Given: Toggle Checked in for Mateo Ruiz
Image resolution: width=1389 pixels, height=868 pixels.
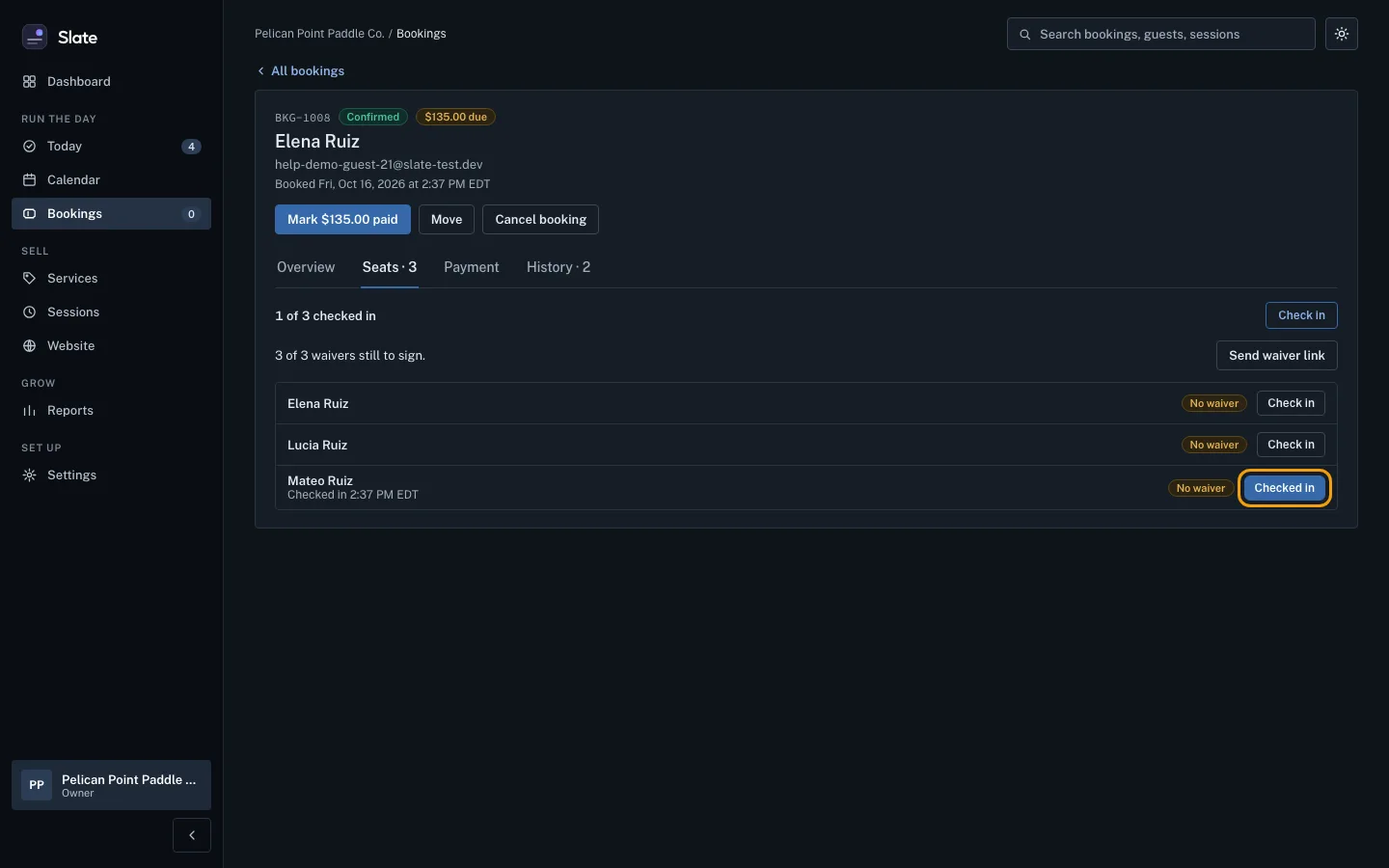Looking at the screenshot, I should 1284,488.
